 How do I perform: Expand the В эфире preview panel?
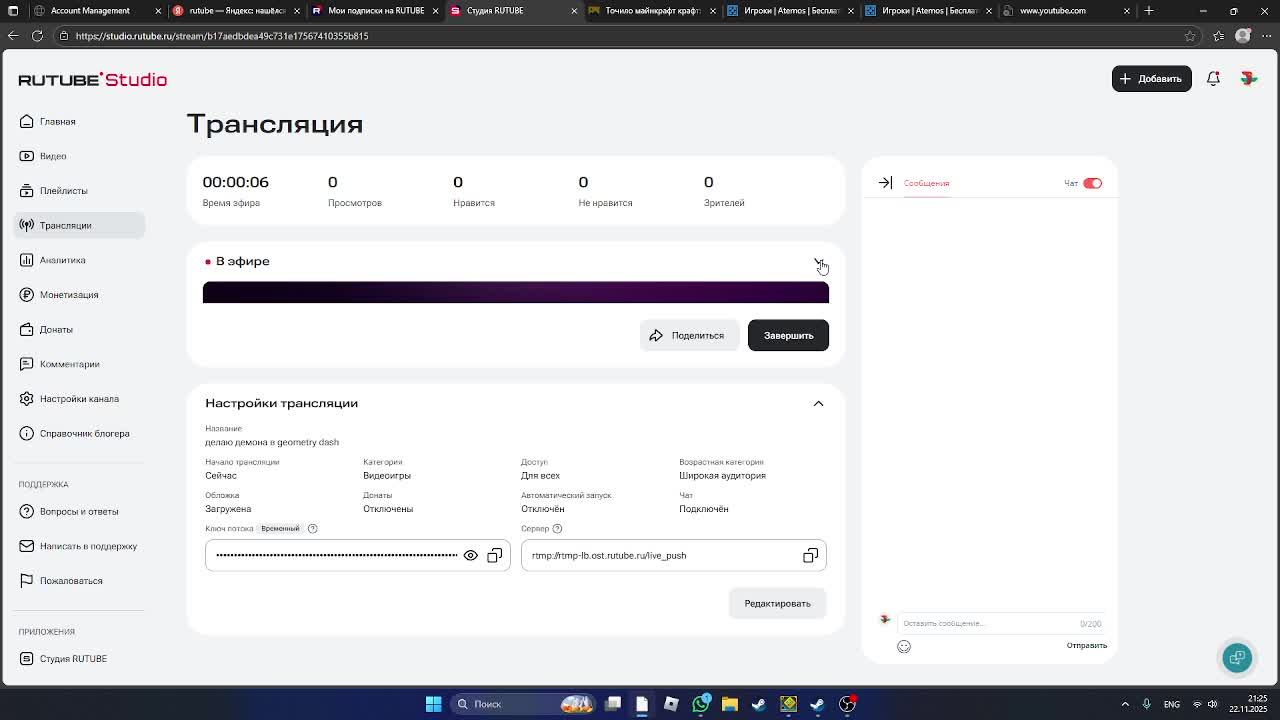(x=818, y=261)
